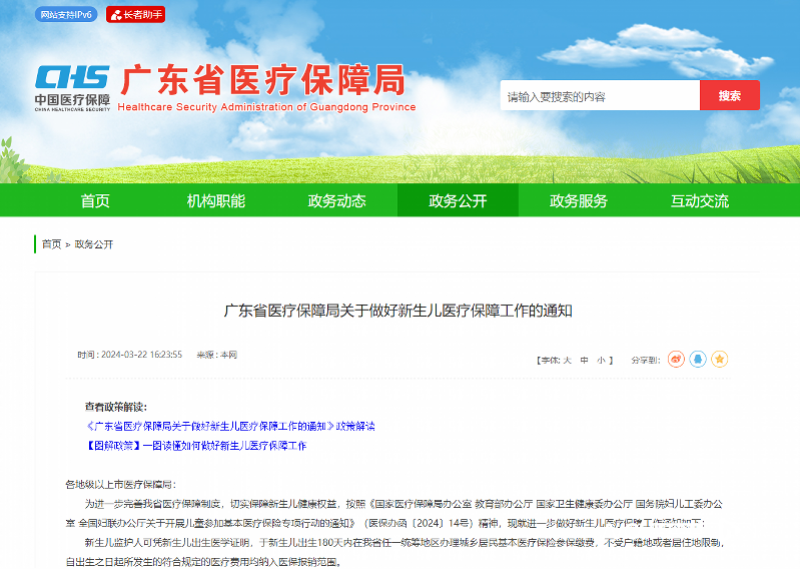Image resolution: width=800 pixels, height=569 pixels.
Task: Click the Weibo share icon
Action: coord(676,359)
